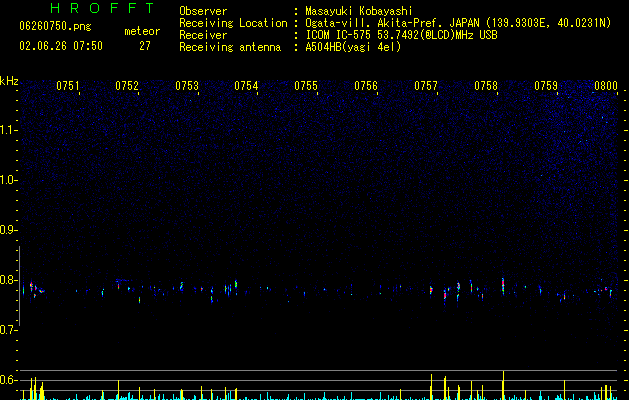Click the 'Receiving Location' field label

(233, 23)
